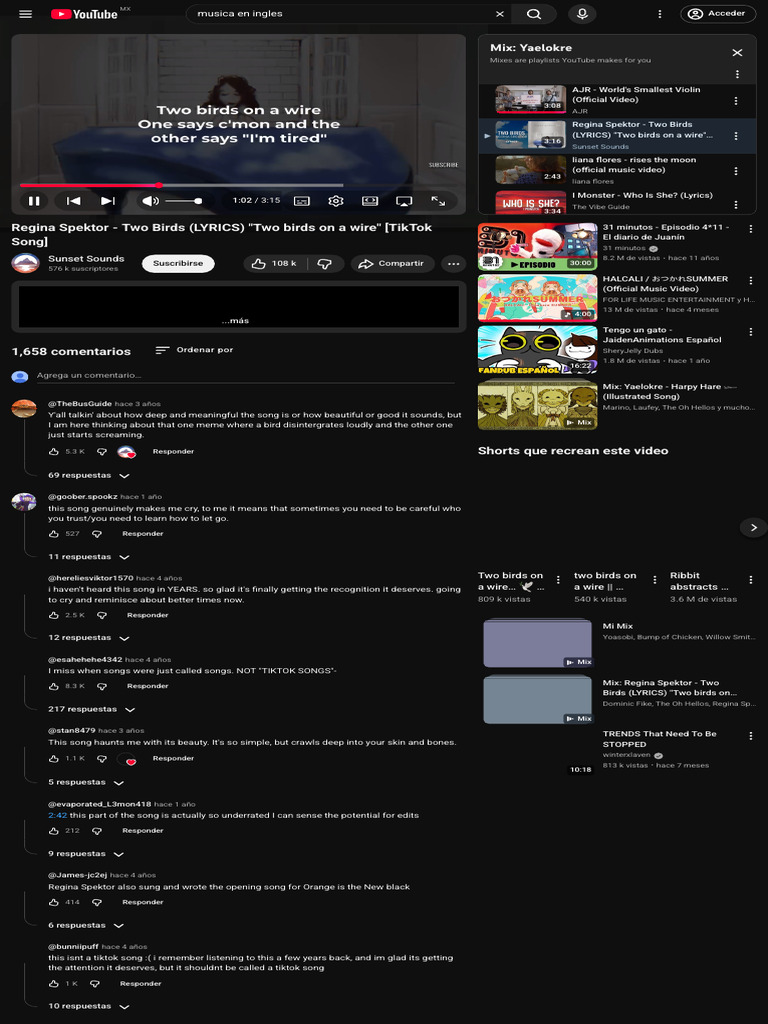The width and height of the screenshot is (768, 1024).
Task: Open options for AJR World's Smallest Violin
Action: (736, 101)
